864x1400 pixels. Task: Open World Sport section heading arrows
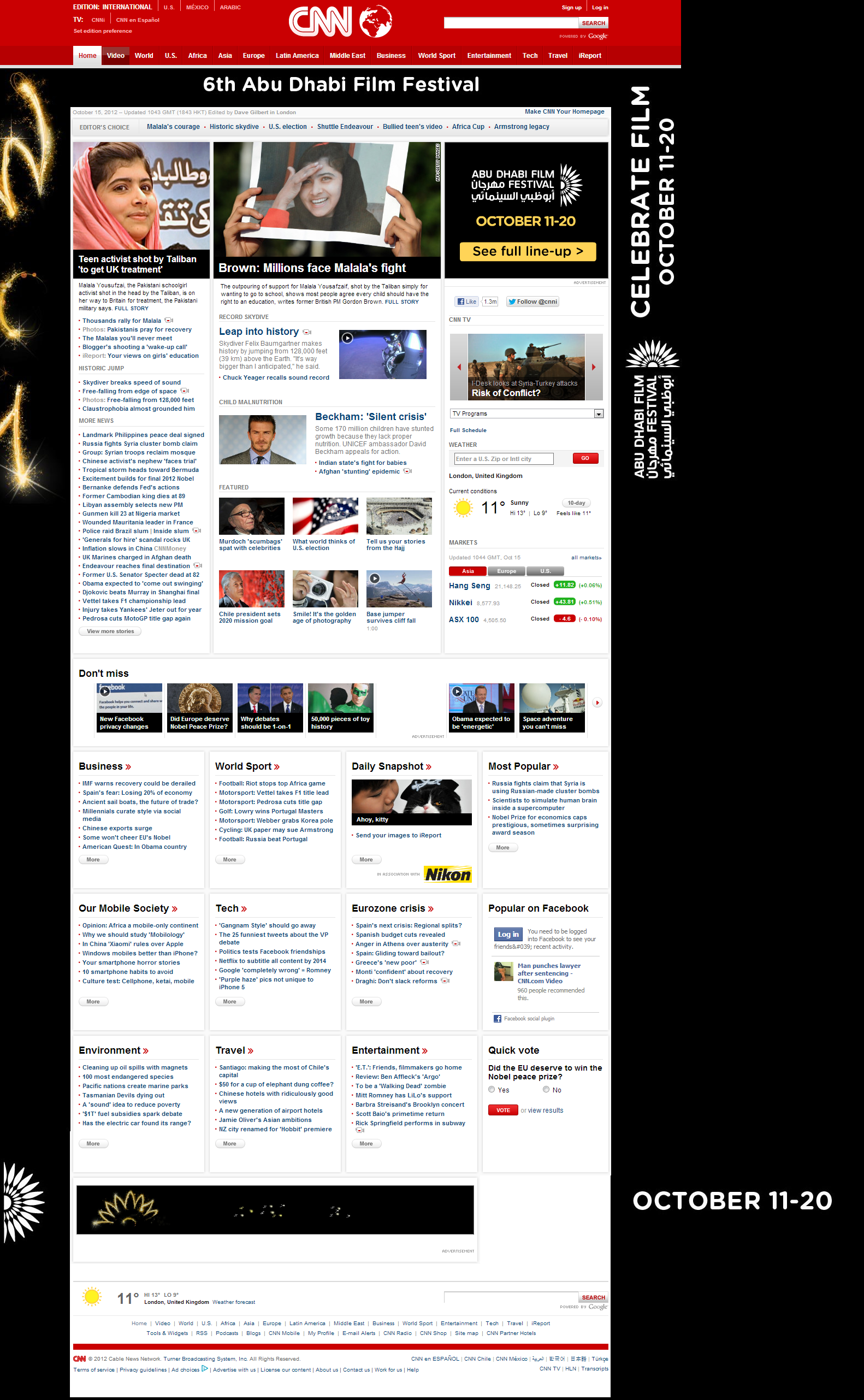pyautogui.click(x=276, y=767)
